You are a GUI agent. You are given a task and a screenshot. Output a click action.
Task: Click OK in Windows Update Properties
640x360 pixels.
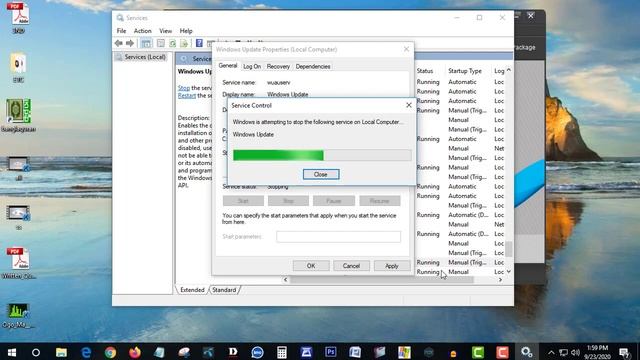(x=311, y=266)
